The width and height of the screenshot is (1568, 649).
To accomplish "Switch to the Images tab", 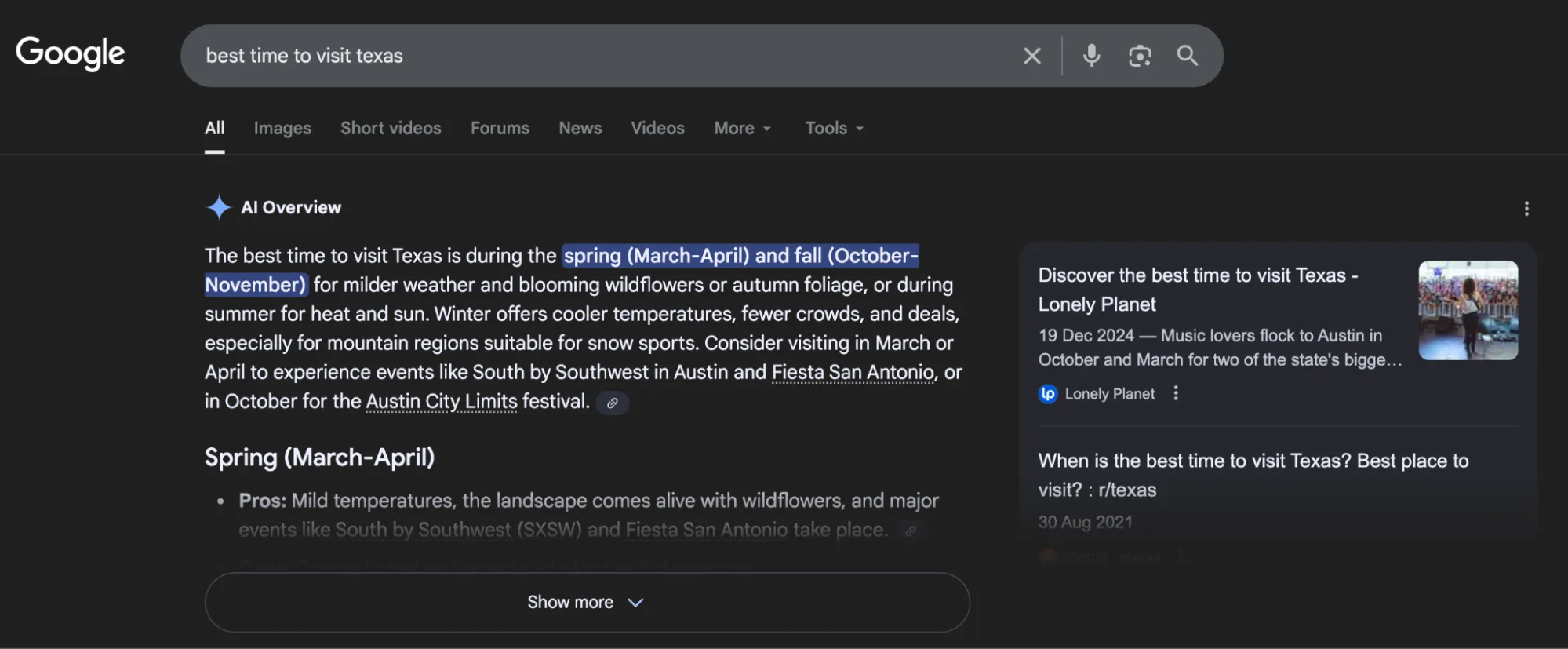I will pos(282,128).
